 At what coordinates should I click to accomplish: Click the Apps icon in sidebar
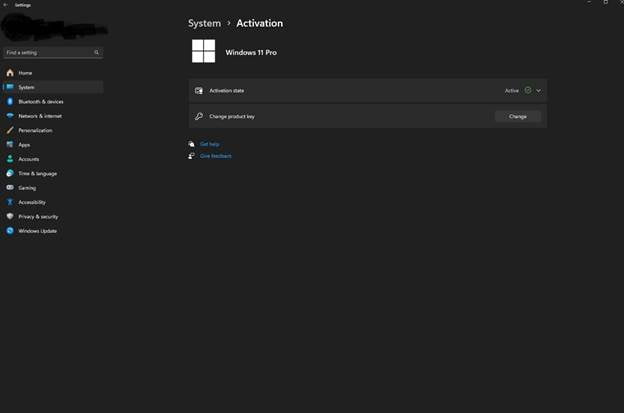(x=10, y=144)
